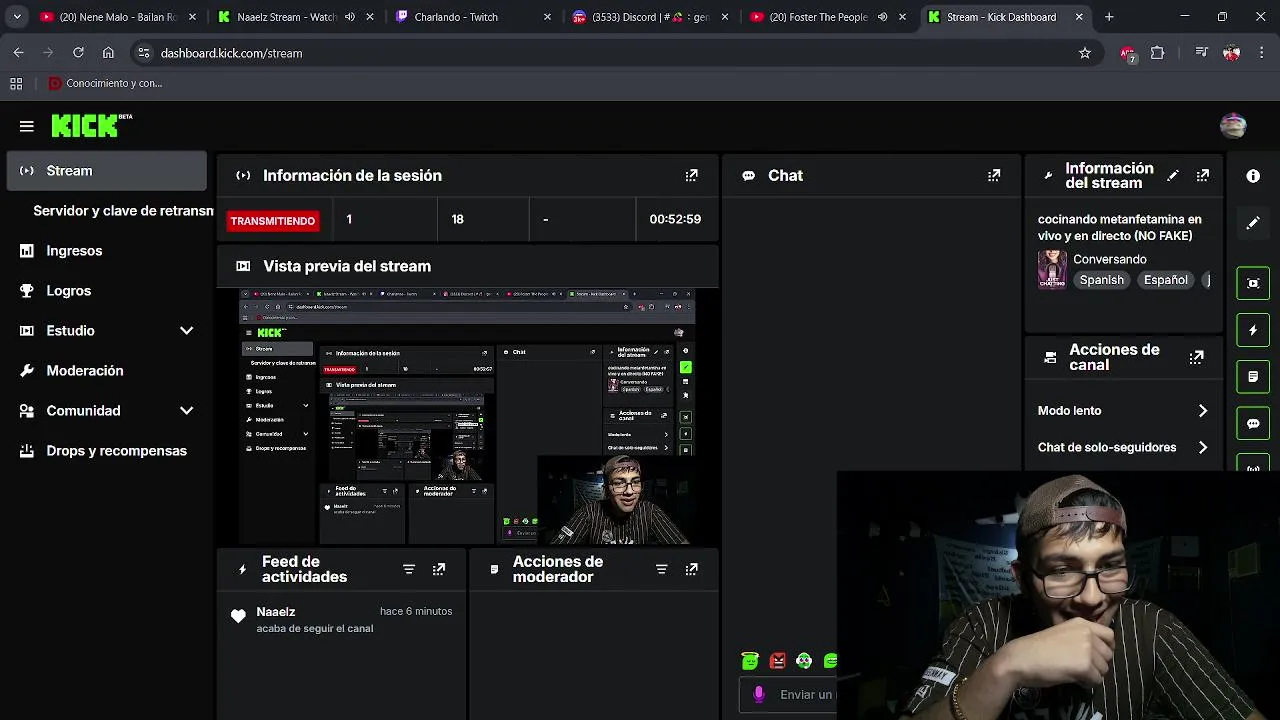Open the site information icon in the address bar
This screenshot has height=720, width=1280.
(x=143, y=53)
